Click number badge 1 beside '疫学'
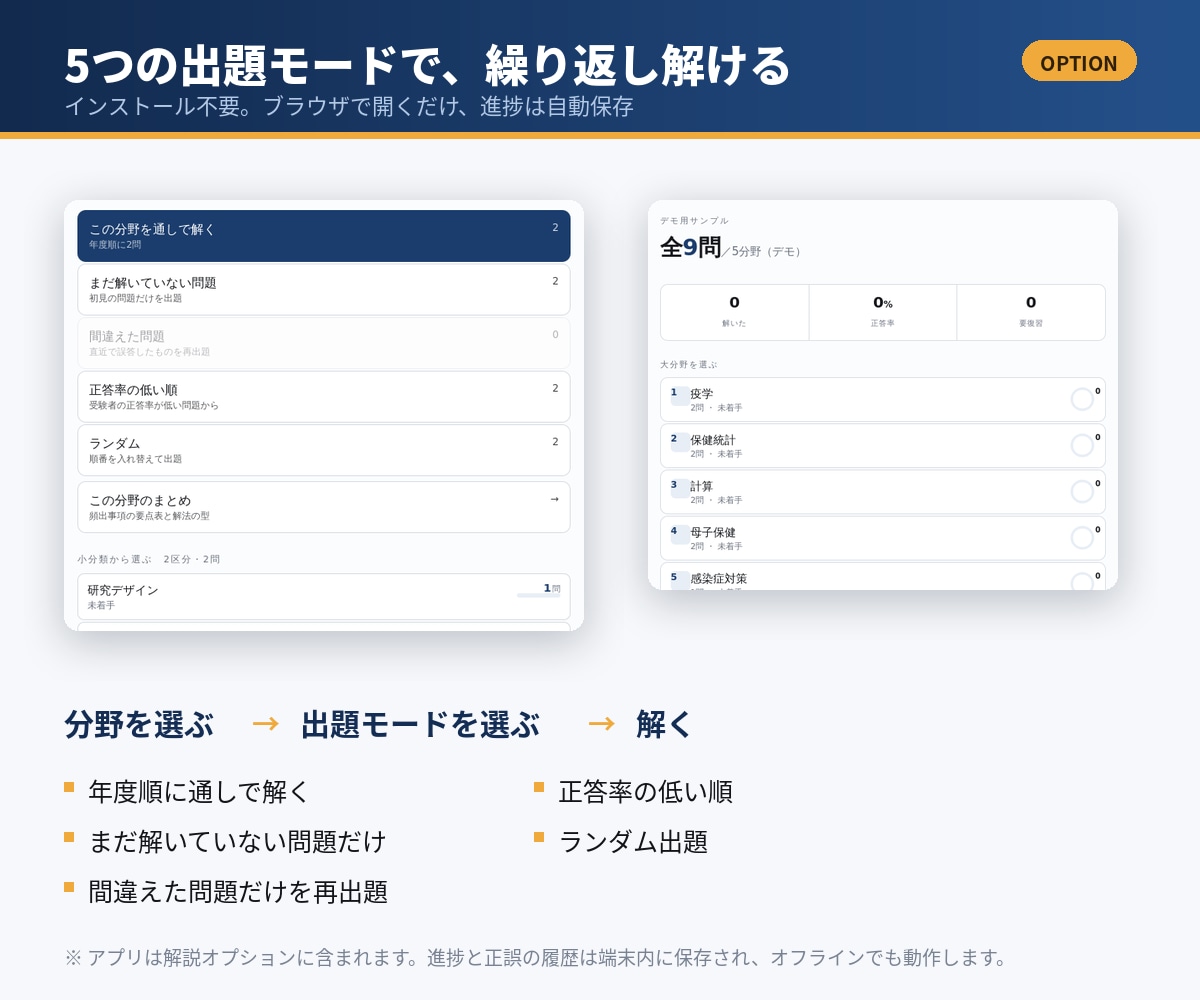The width and height of the screenshot is (1200, 1000). tap(679, 396)
